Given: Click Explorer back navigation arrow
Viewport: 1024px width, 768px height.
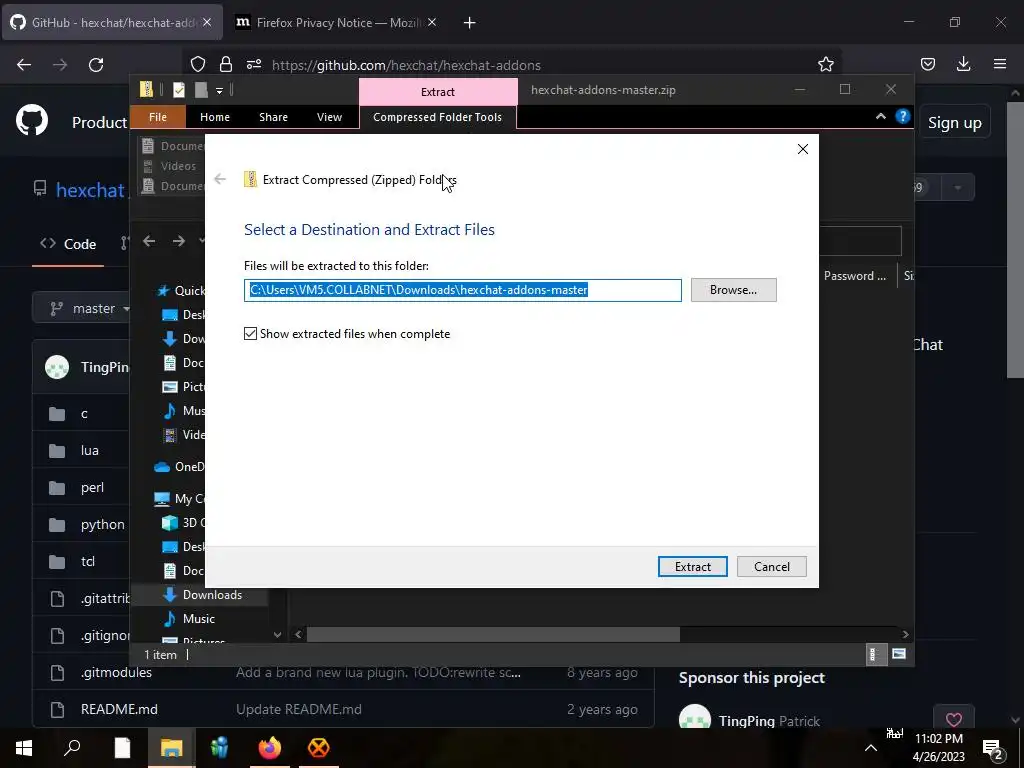Looking at the screenshot, I should [149, 241].
